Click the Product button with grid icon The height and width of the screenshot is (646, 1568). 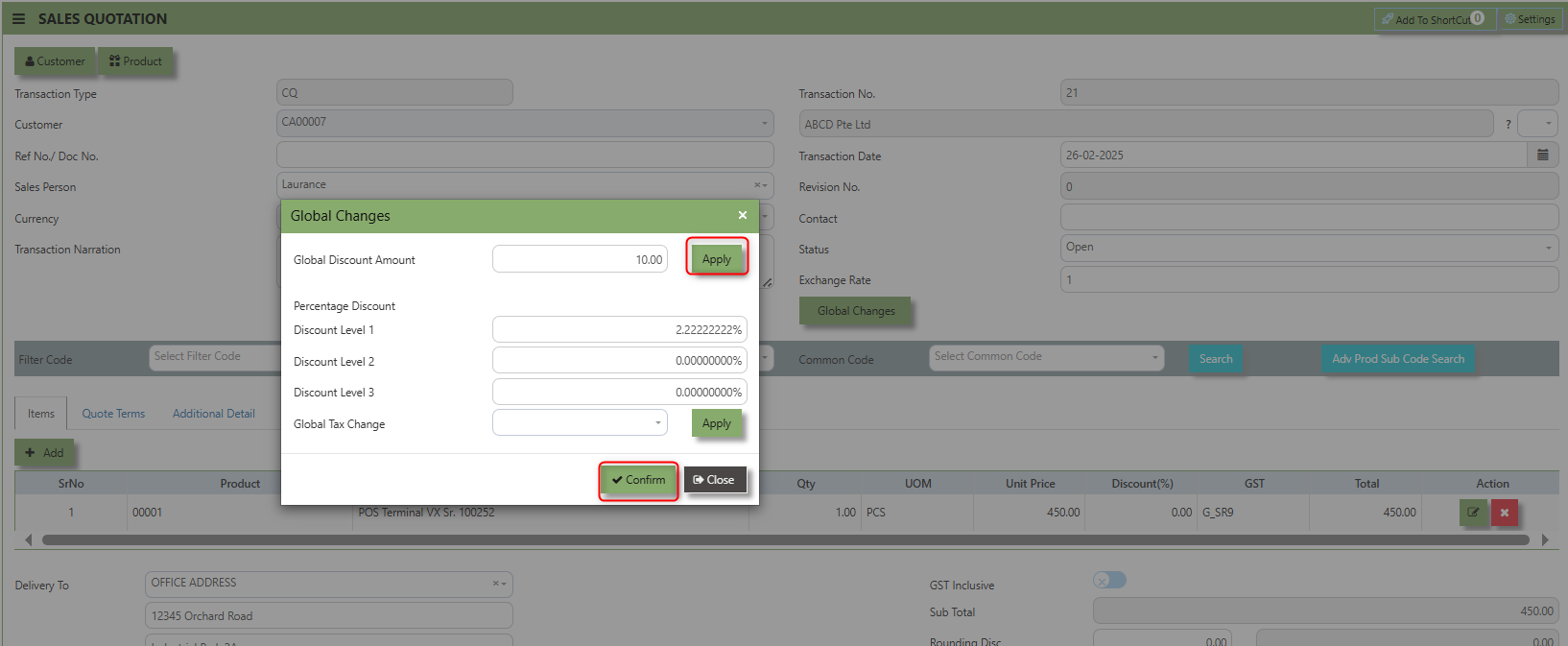pyautogui.click(x=135, y=61)
